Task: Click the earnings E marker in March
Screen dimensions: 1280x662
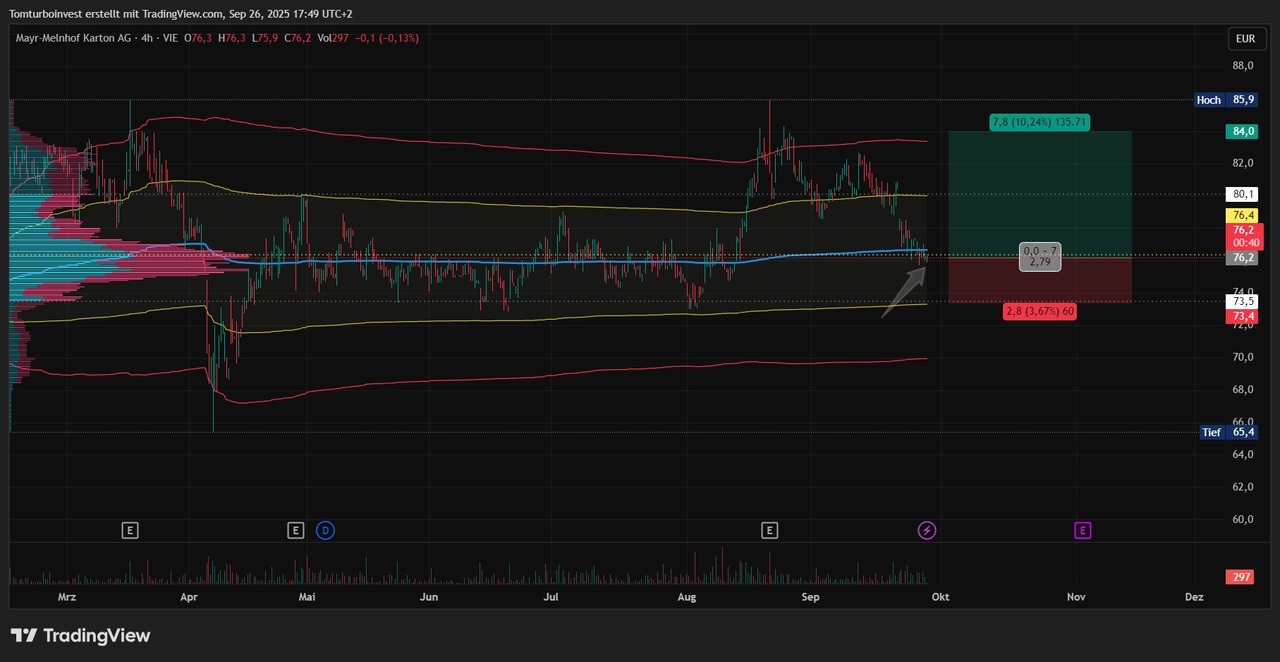Action: pos(129,530)
